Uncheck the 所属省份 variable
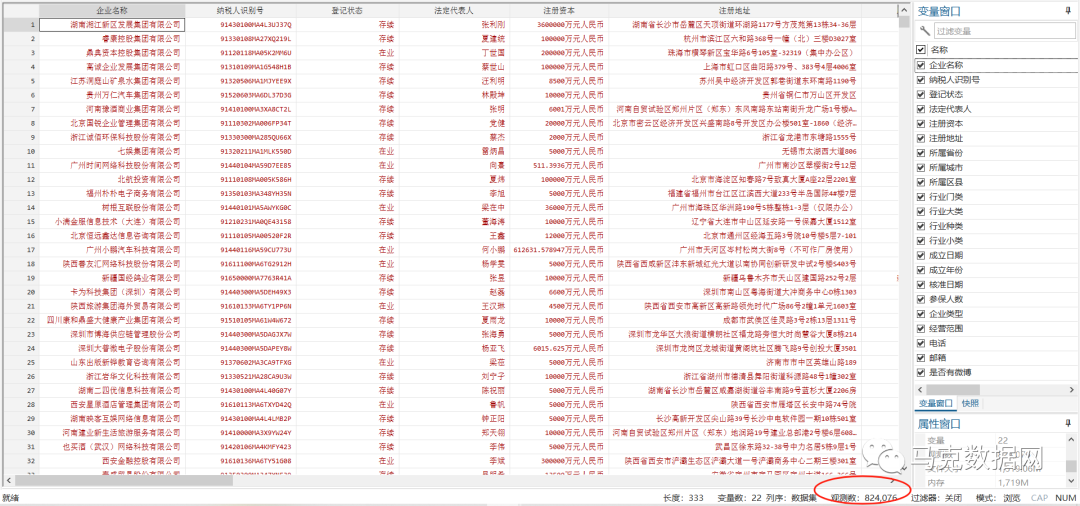The height and width of the screenshot is (506, 1080). 921,153
